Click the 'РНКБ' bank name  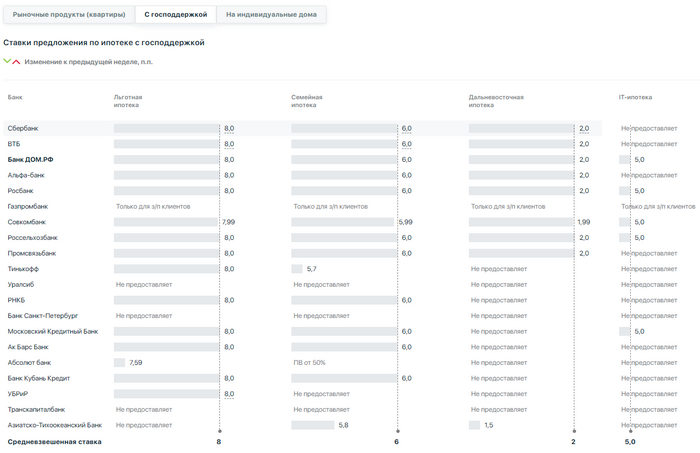click(16, 300)
